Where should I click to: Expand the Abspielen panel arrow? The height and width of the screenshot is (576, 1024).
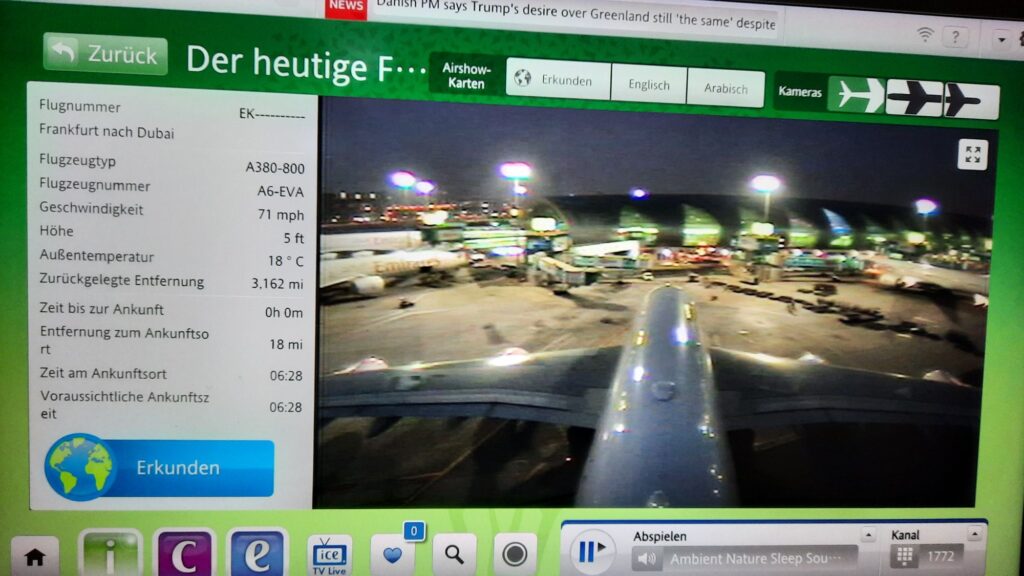(867, 535)
